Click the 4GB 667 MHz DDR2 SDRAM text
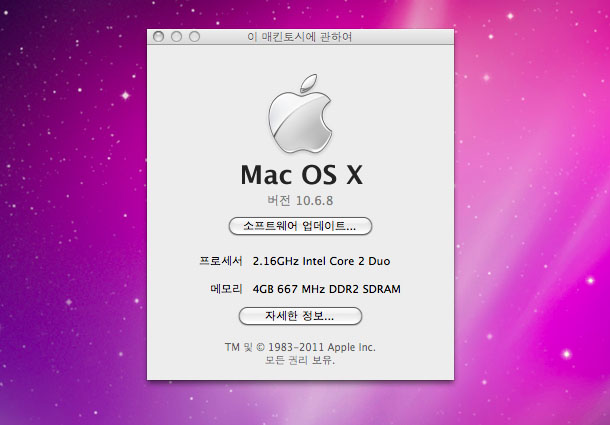Image resolution: width=610 pixels, height=425 pixels. tap(333, 290)
